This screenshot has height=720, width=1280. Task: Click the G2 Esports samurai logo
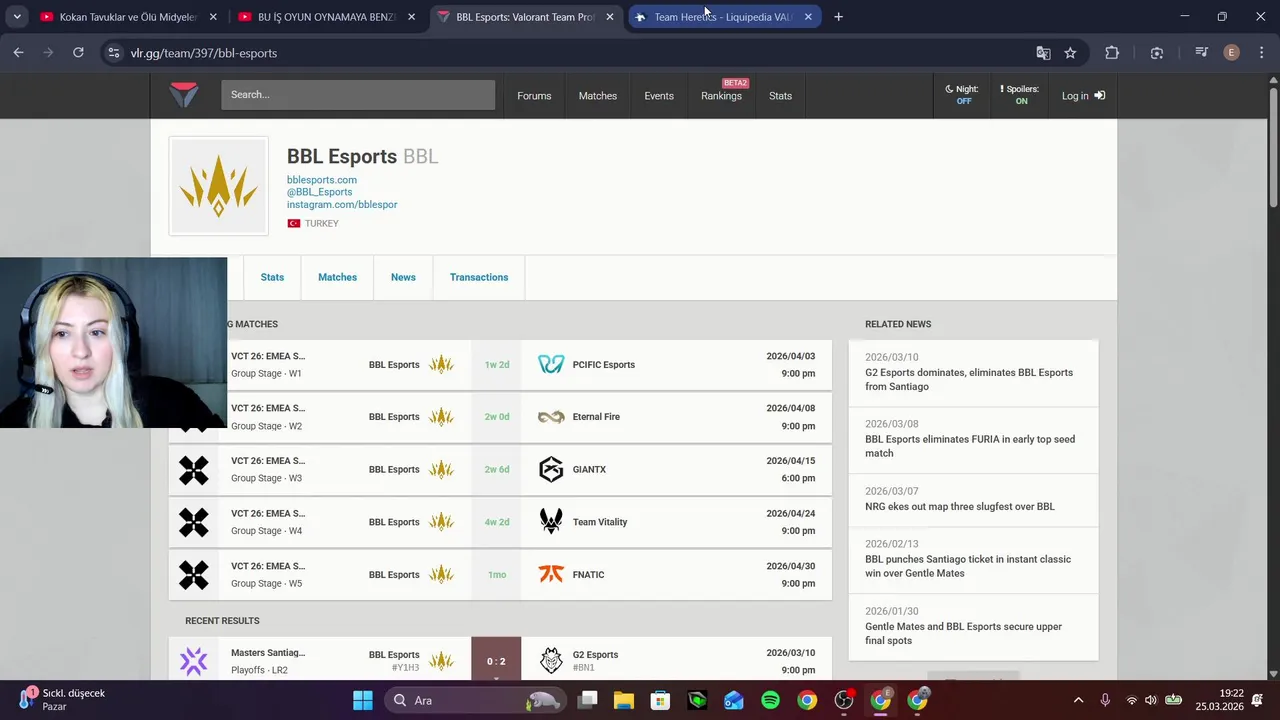551,660
